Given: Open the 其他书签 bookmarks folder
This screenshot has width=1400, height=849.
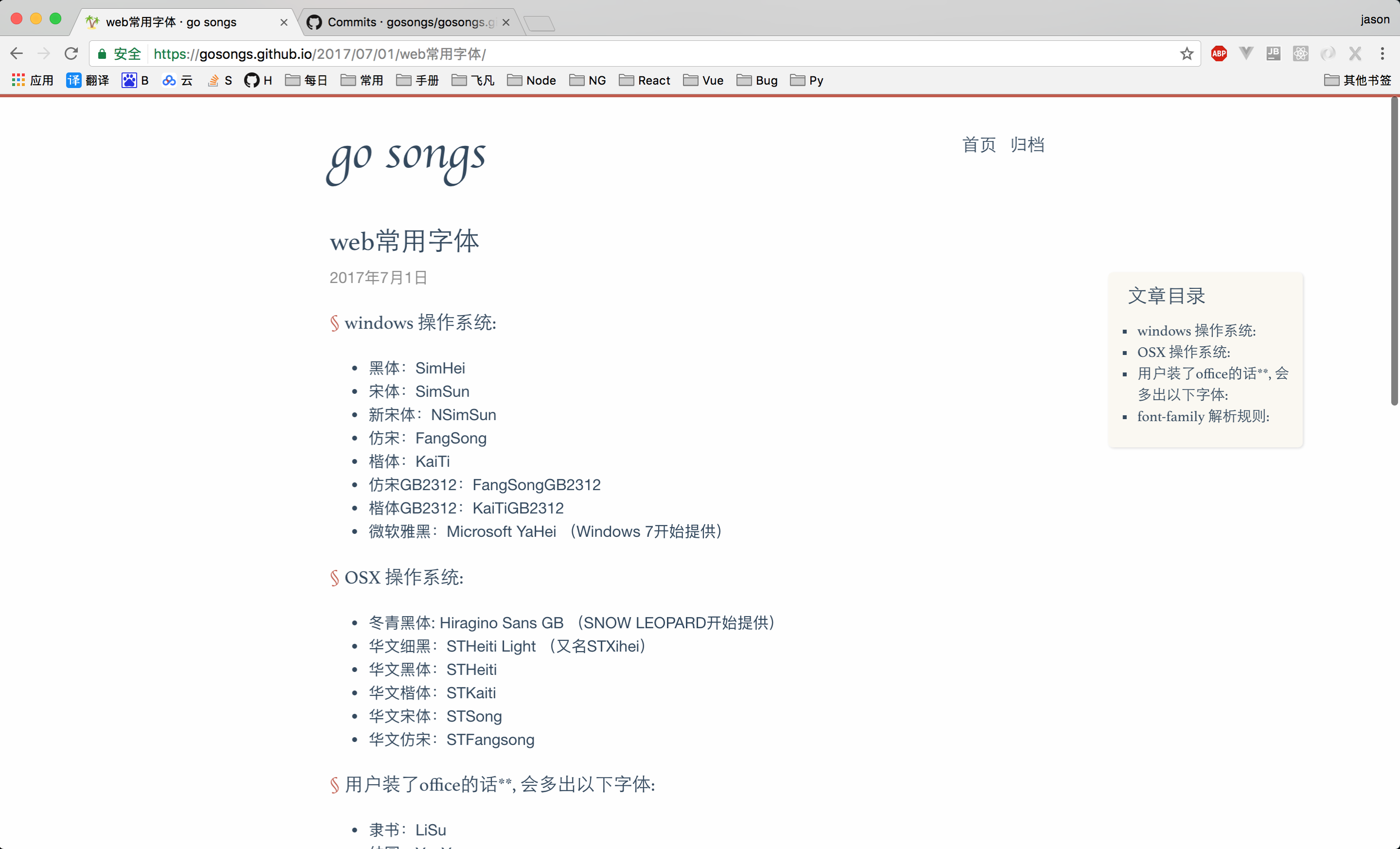Looking at the screenshot, I should pos(1358,80).
